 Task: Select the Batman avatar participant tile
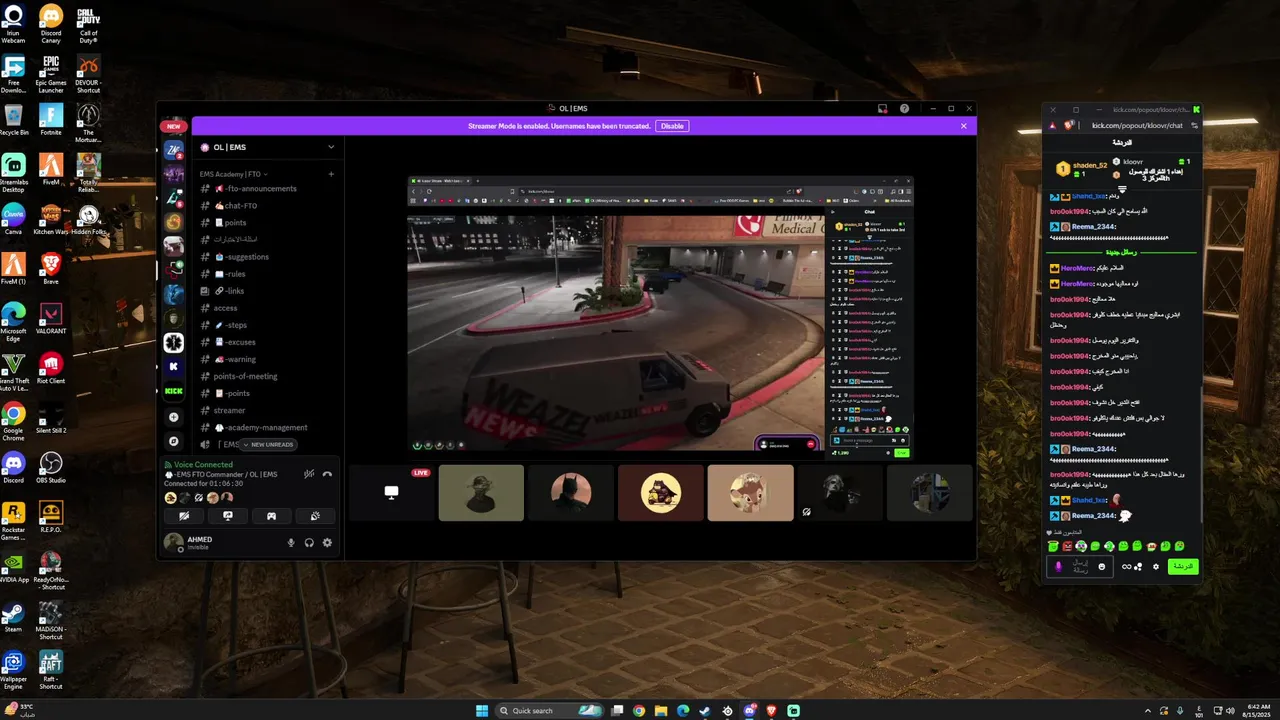coord(571,492)
